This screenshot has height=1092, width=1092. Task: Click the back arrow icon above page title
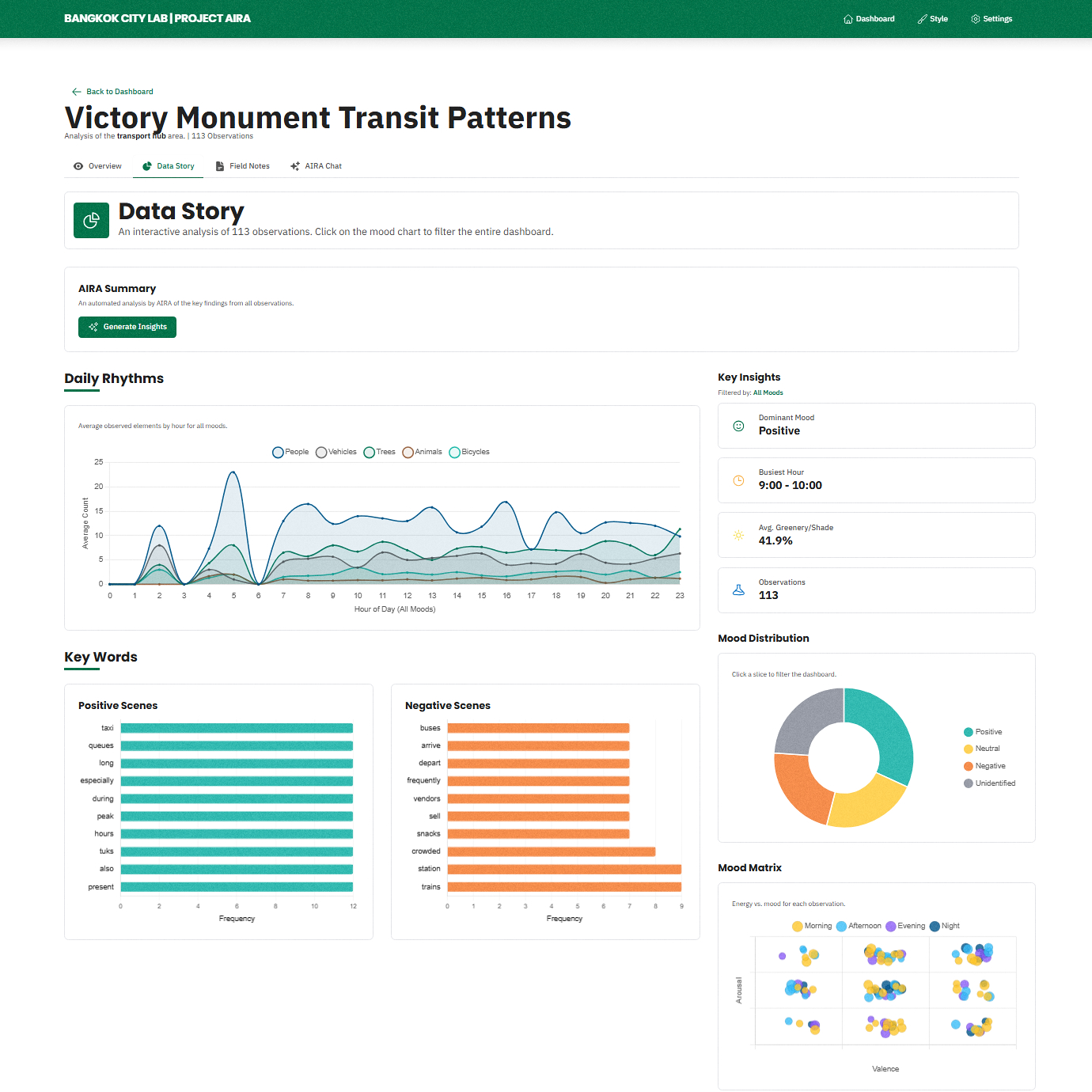76,92
